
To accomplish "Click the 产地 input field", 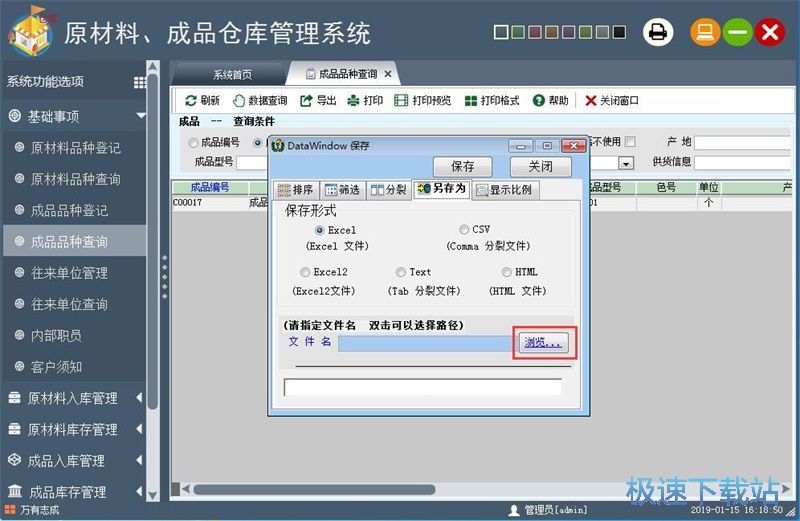I will (743, 142).
